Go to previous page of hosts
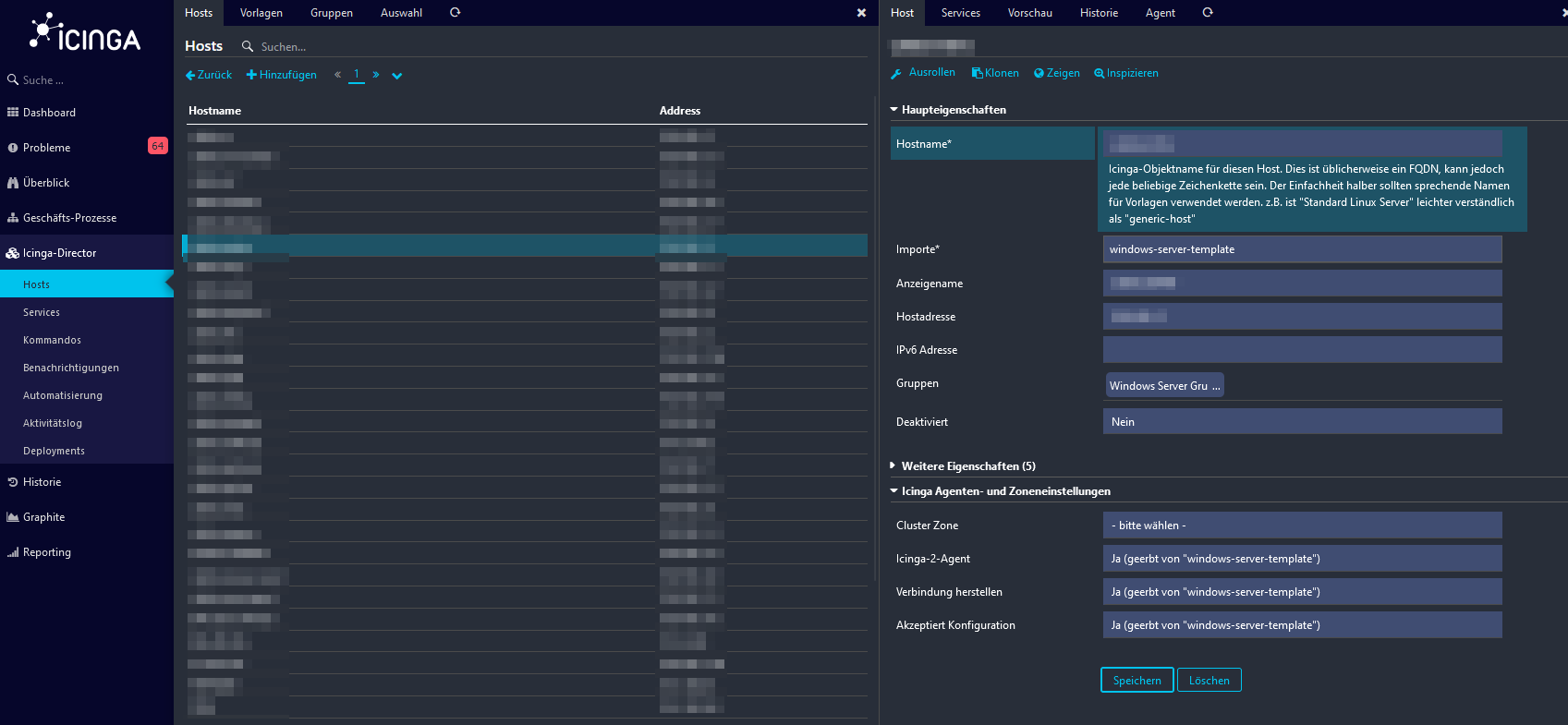This screenshot has width=1568, height=725. pos(337,75)
